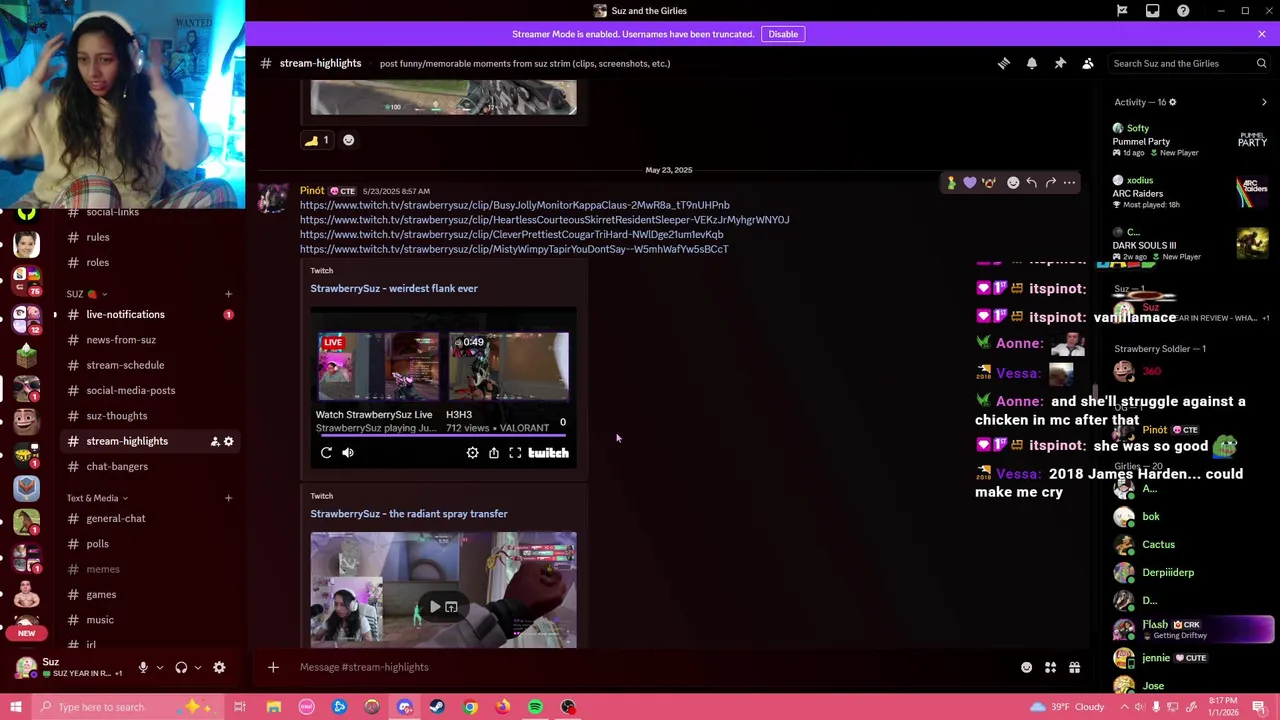Add channel to SUZ category

coord(228,294)
